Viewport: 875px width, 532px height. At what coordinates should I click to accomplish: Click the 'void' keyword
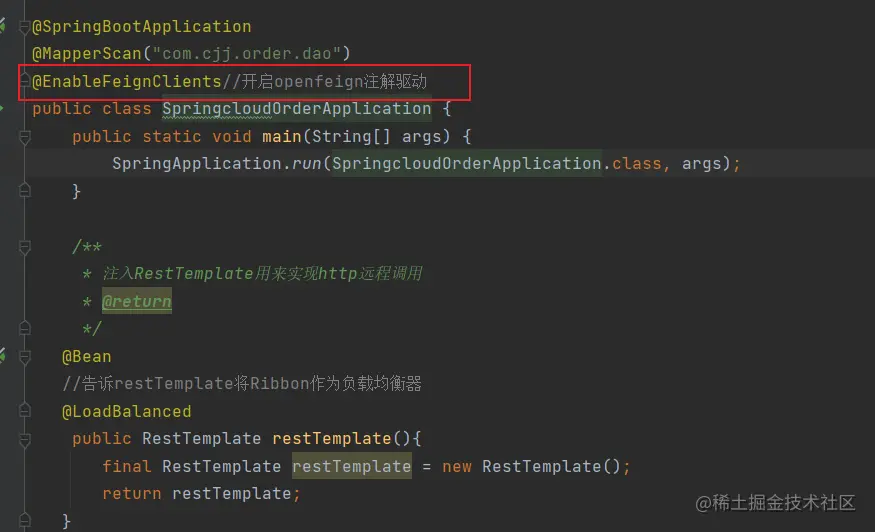click(x=232, y=137)
